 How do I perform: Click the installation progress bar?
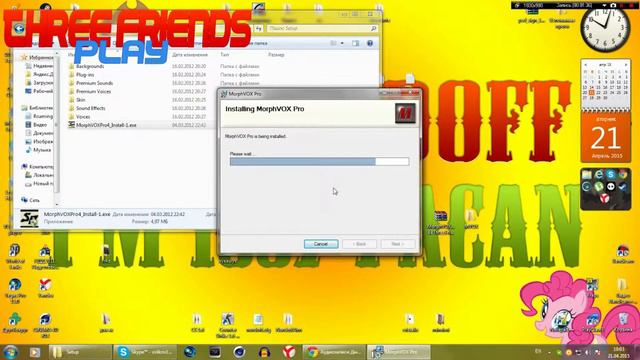pos(319,162)
